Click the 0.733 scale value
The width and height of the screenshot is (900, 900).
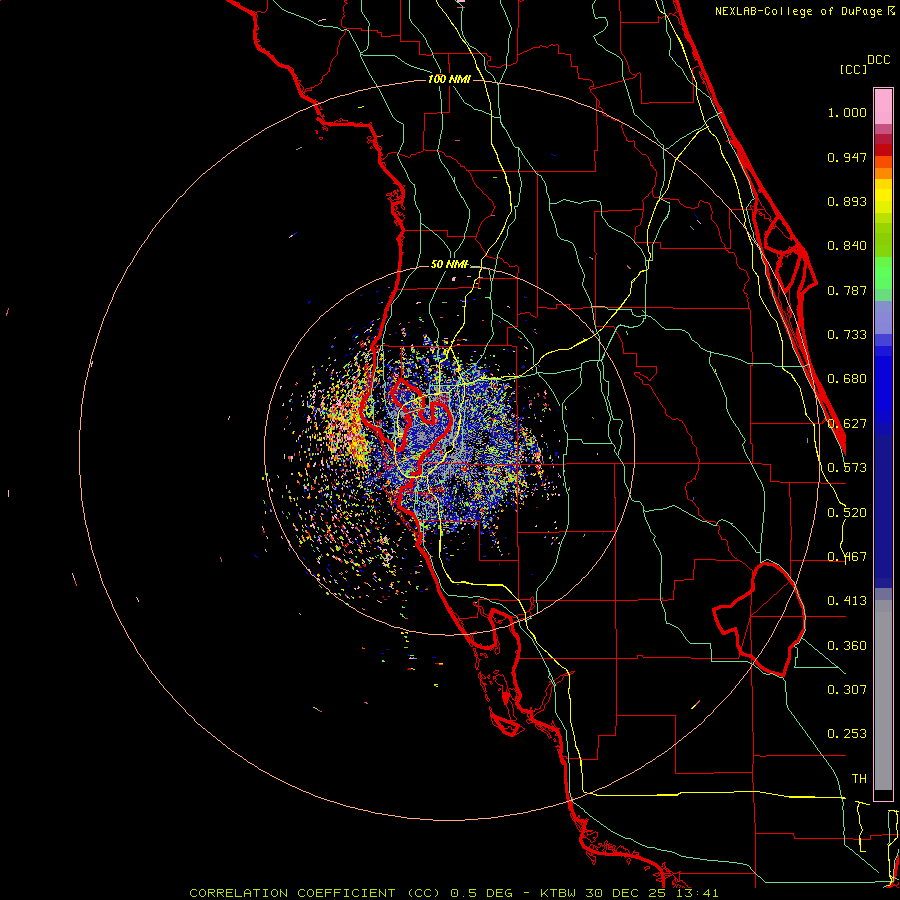[x=847, y=335]
